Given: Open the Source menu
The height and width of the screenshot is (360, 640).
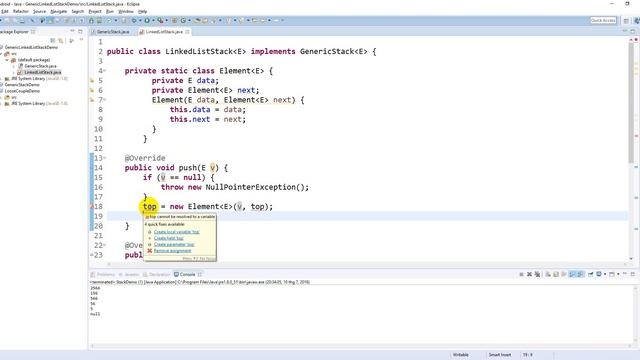Looking at the screenshot, I should (x=39, y=11).
